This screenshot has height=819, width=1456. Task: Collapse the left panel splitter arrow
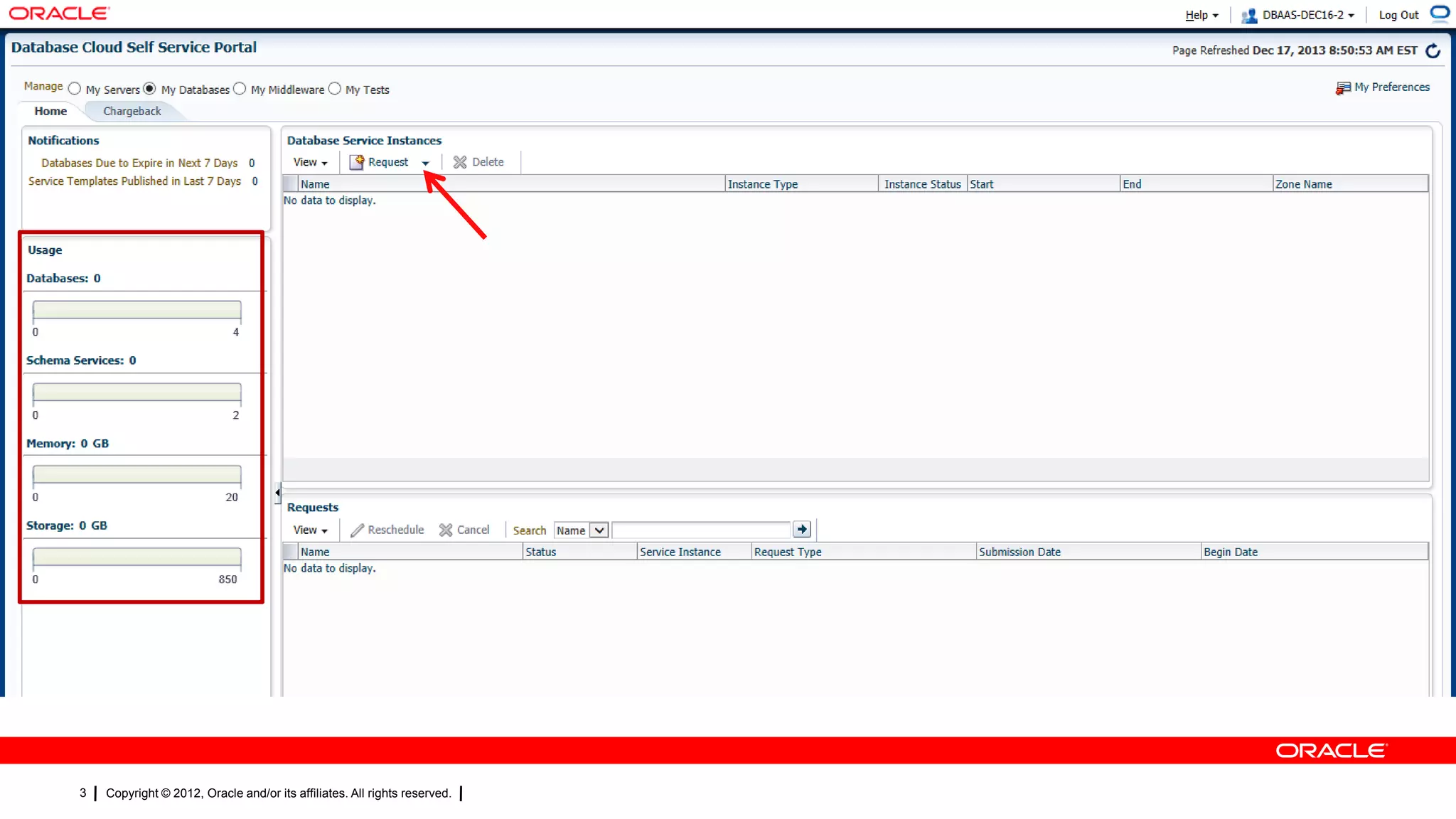click(x=277, y=492)
